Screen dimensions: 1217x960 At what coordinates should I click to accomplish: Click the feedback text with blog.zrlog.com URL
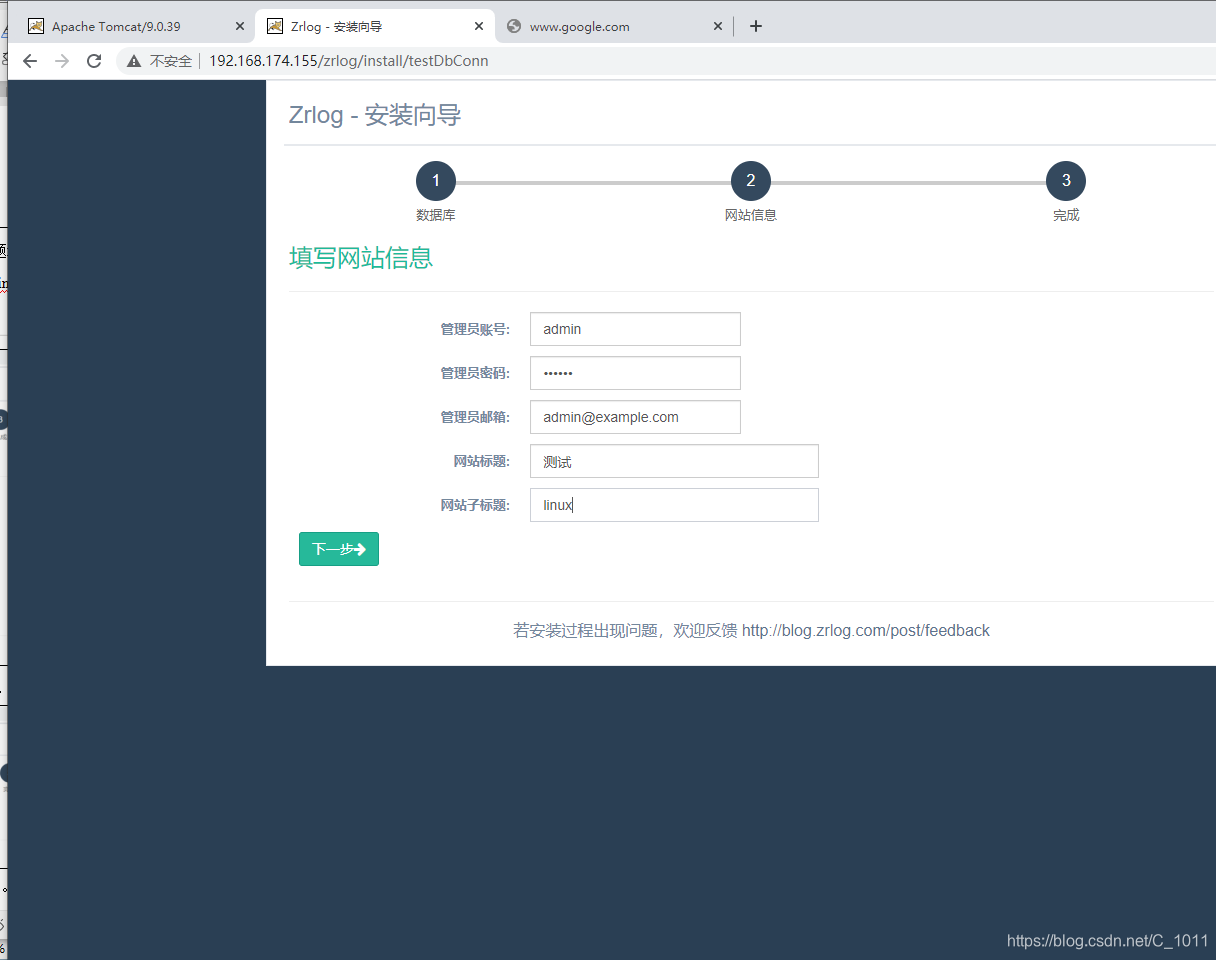[x=751, y=630]
